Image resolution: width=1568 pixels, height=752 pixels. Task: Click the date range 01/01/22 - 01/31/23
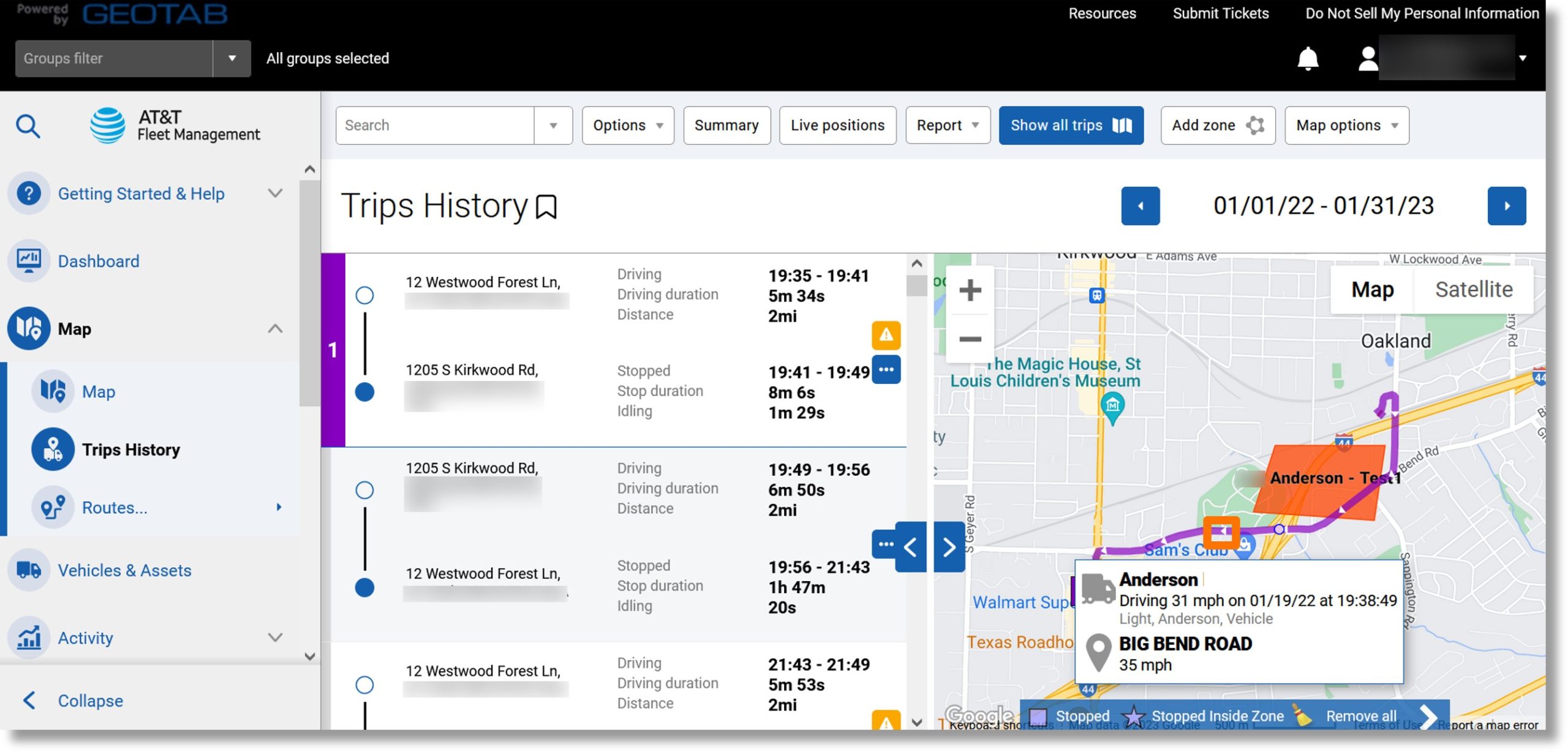point(1323,206)
